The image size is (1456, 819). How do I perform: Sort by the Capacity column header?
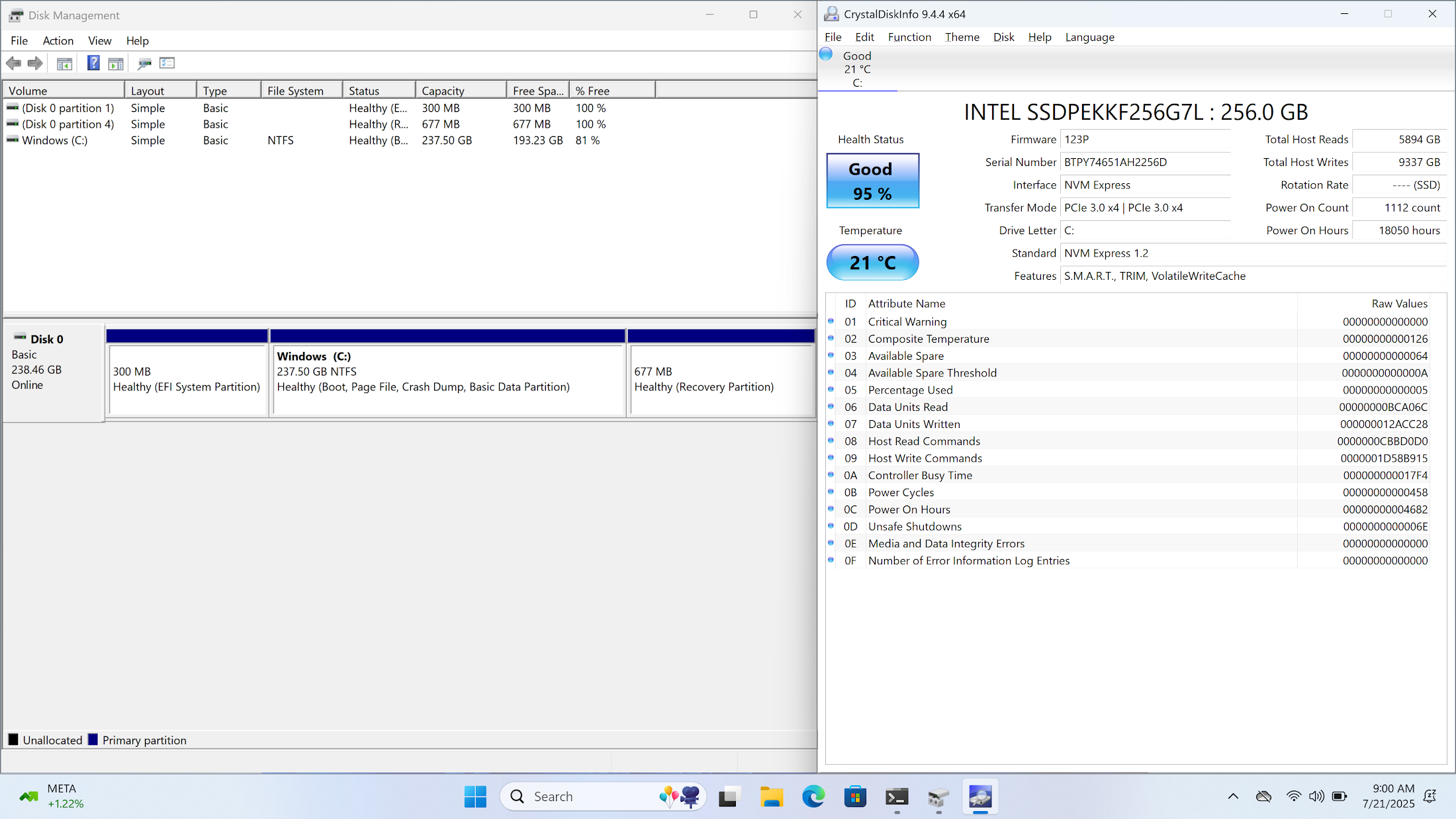point(461,91)
